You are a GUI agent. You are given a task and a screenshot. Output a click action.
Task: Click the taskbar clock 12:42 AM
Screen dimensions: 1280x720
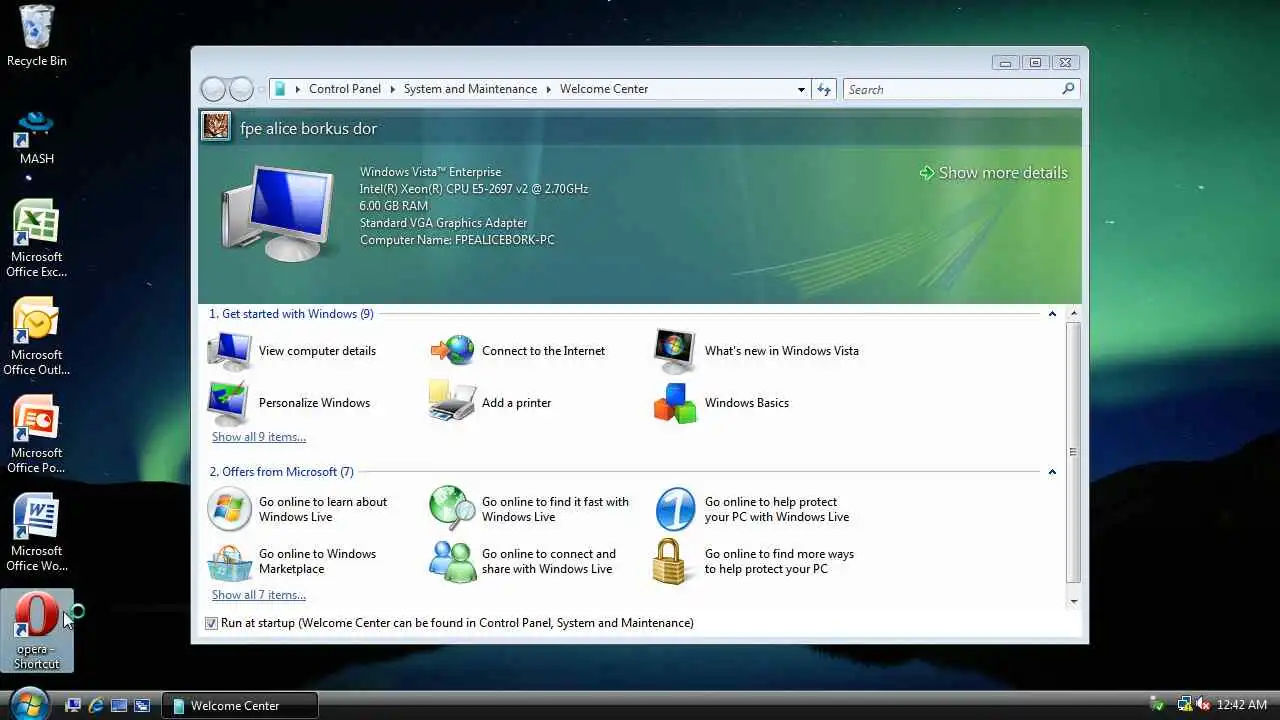1243,705
